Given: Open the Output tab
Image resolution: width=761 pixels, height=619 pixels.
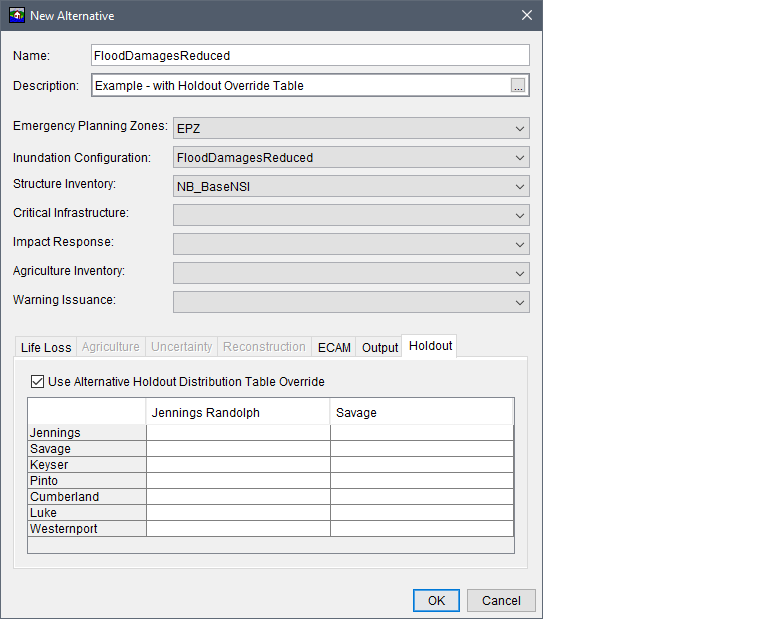Looking at the screenshot, I should pos(380,347).
